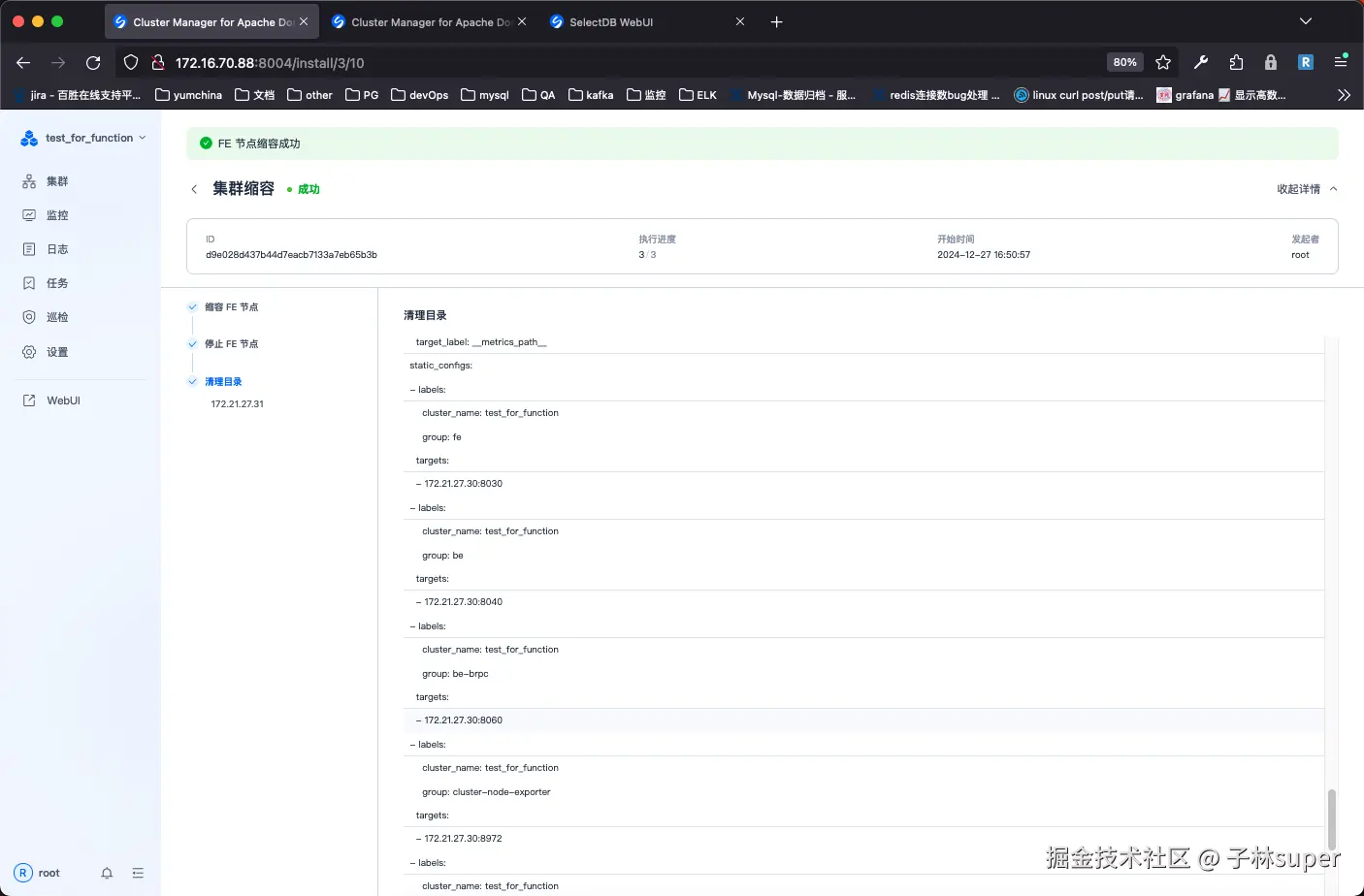This screenshot has height=896, width=1364.
Task: Open the 任务 tasks sidebar item
Action: coord(46,283)
